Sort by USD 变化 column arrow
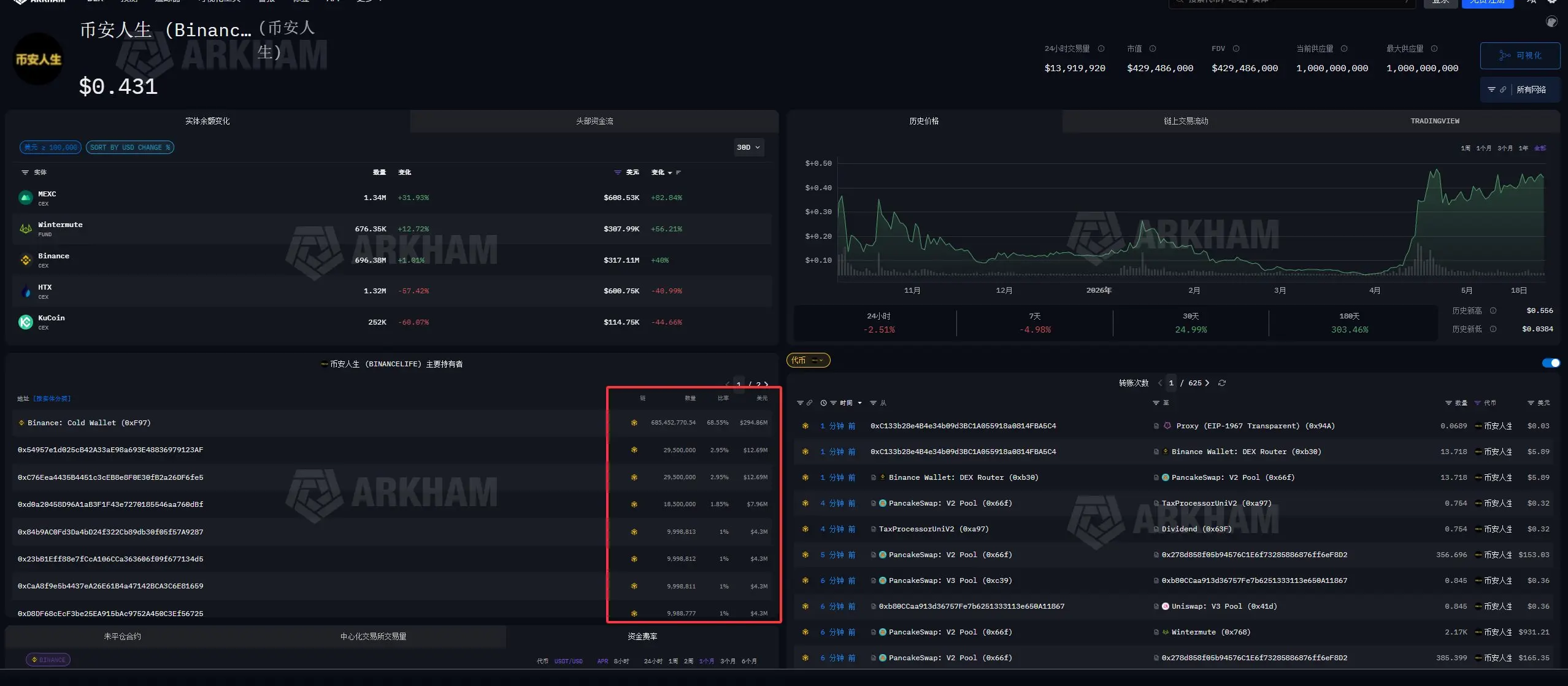 pyautogui.click(x=670, y=172)
